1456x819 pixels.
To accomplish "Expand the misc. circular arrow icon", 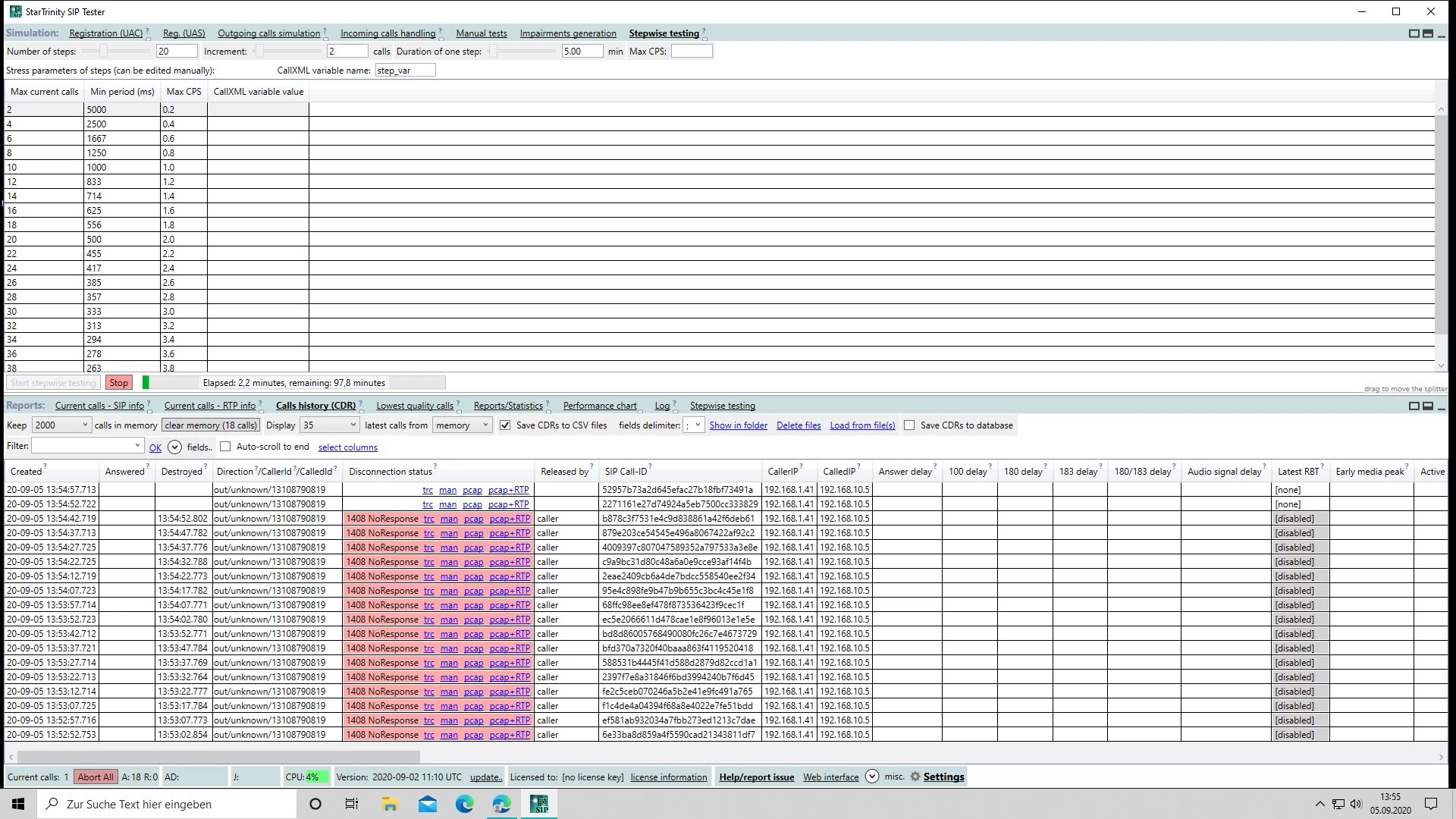I will (872, 777).
